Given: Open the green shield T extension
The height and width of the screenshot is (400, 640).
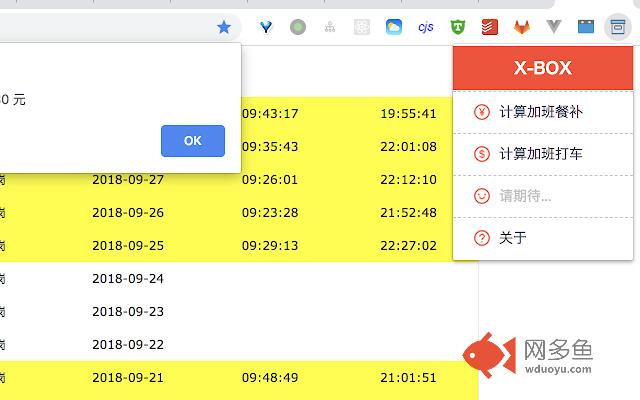Looking at the screenshot, I should click(x=458, y=27).
